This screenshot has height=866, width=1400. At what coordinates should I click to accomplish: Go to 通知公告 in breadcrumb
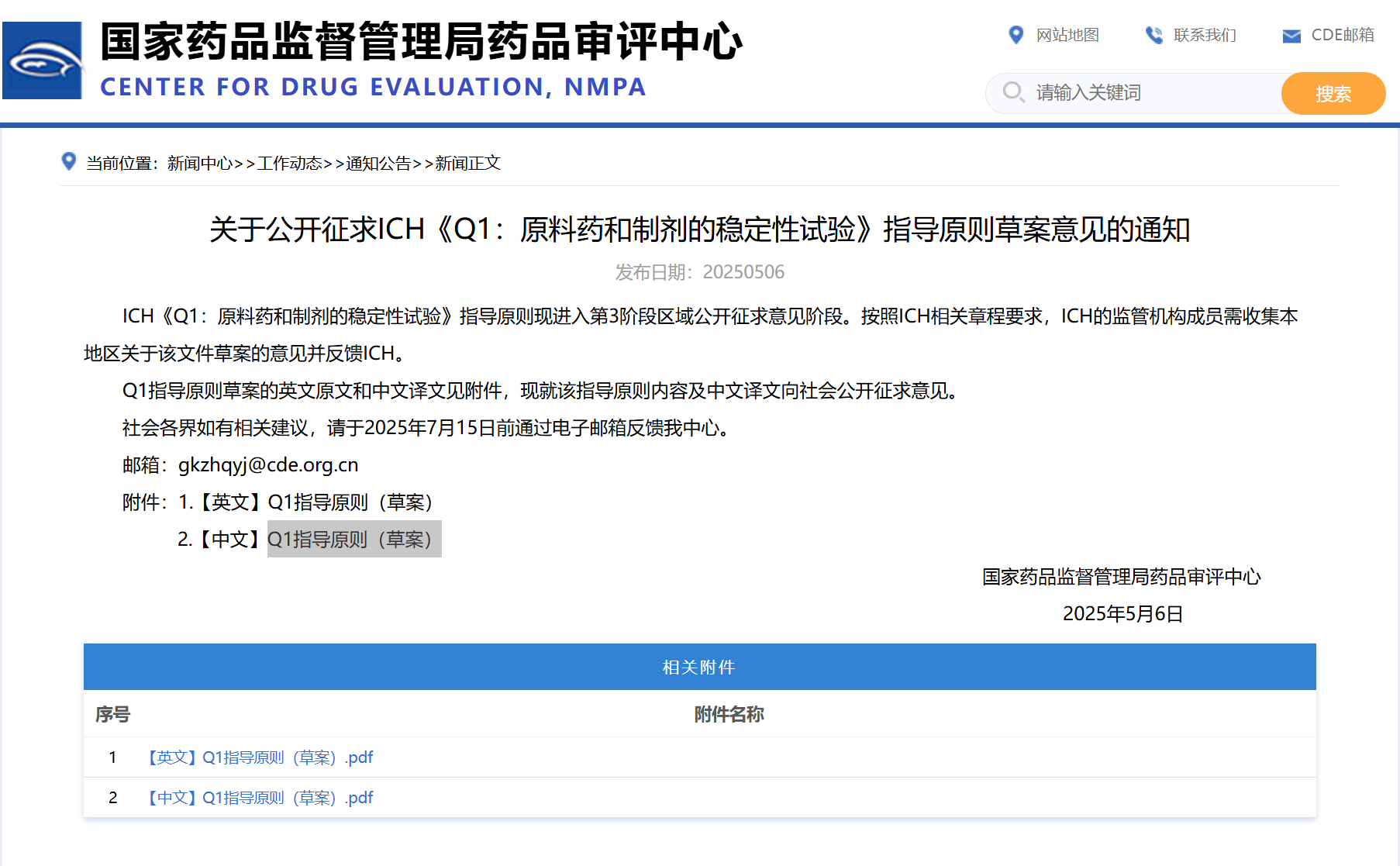(x=378, y=163)
